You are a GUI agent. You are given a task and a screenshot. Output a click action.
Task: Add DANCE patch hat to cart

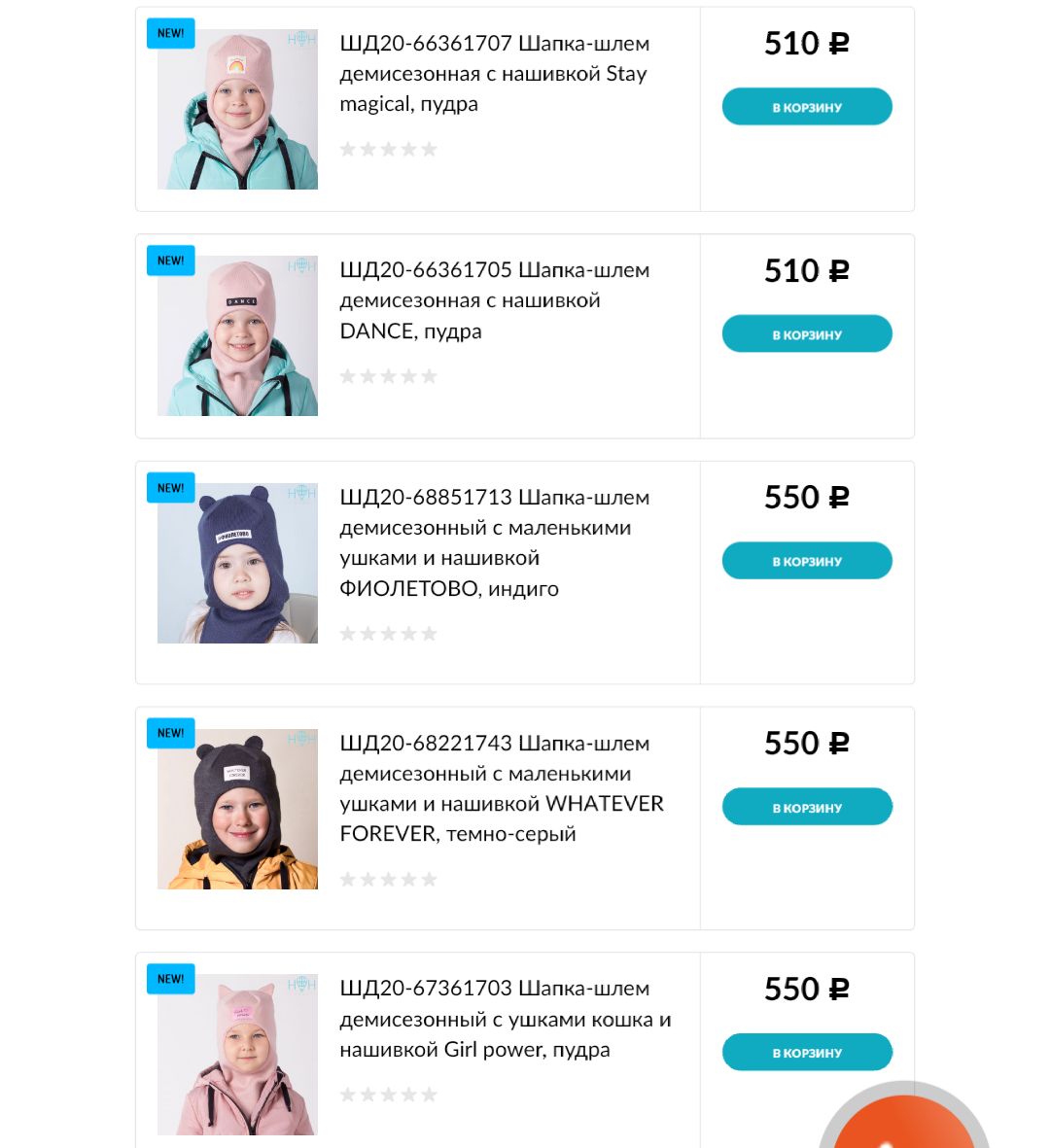807,333
